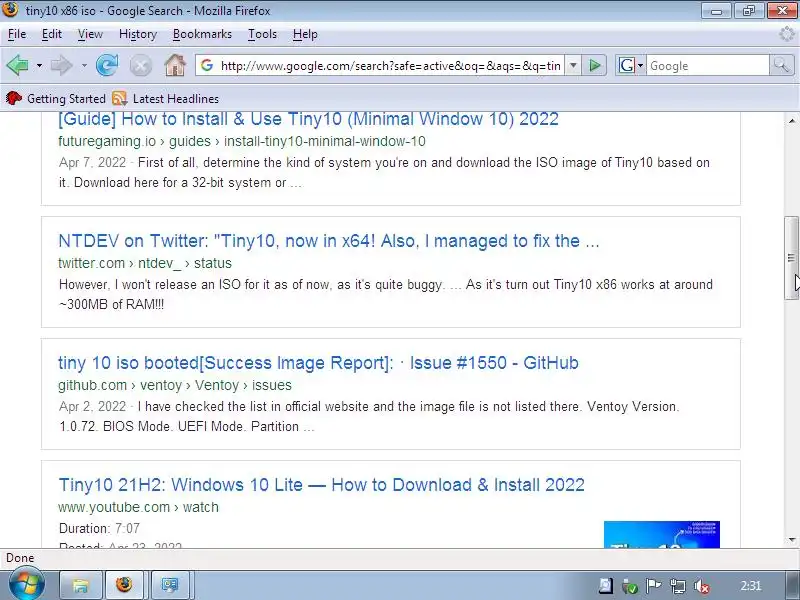Click the Done status bar text
Image resolution: width=800 pixels, height=600 pixels.
20,558
